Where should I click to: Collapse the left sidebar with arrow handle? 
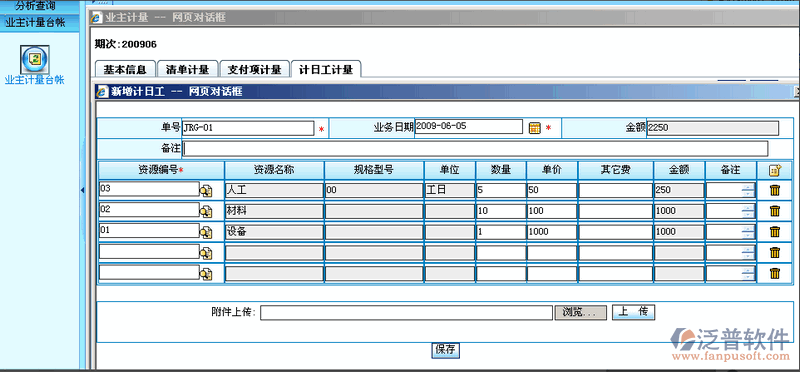tap(82, 190)
